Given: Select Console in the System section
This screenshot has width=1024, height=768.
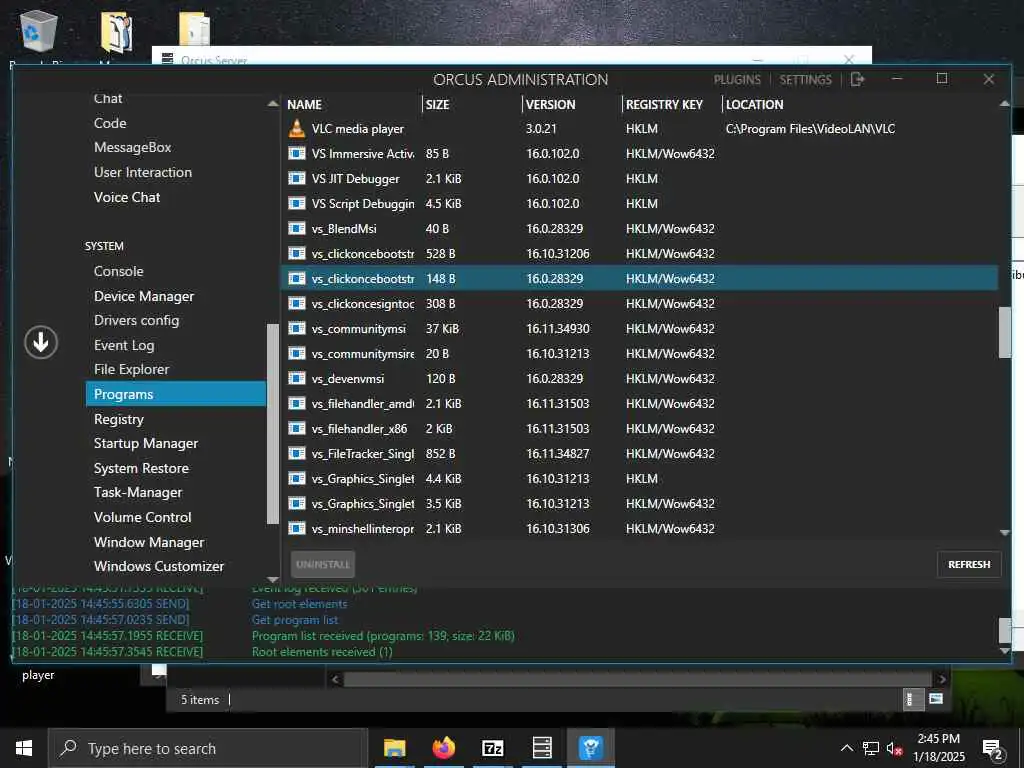Looking at the screenshot, I should 118,271.
